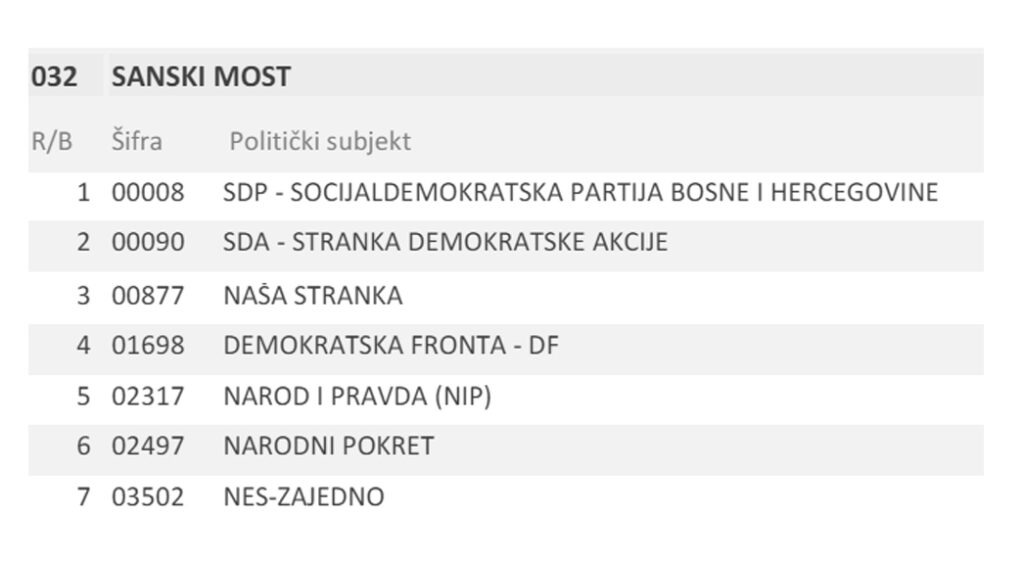1024x563 pixels.
Task: Click party code 03502
Action: 148,497
